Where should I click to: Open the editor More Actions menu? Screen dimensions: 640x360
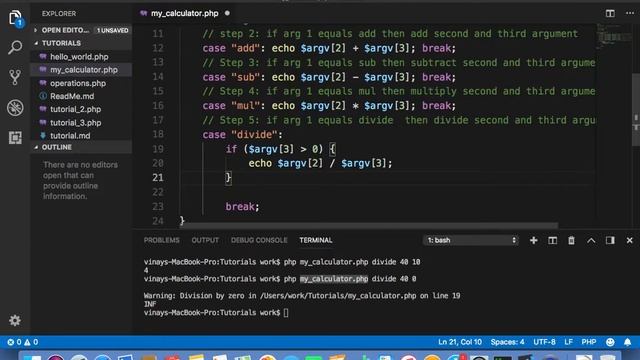tap(630, 13)
